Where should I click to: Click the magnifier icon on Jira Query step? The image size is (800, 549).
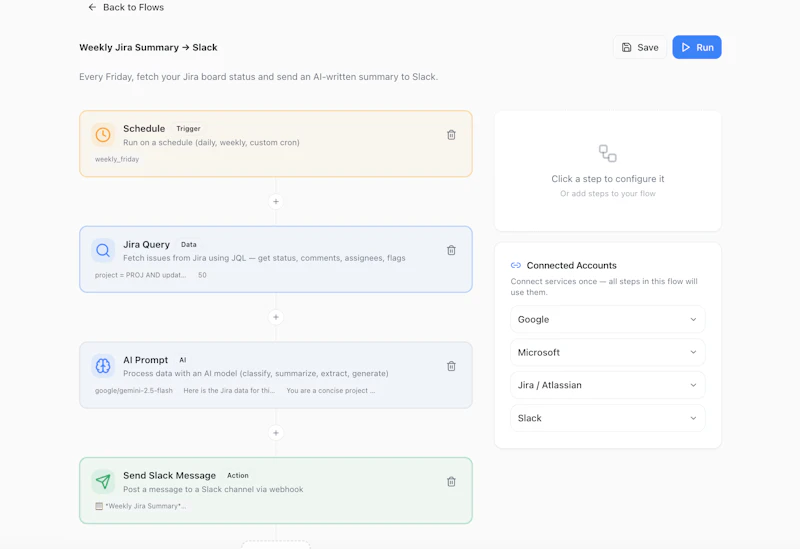click(x=103, y=250)
